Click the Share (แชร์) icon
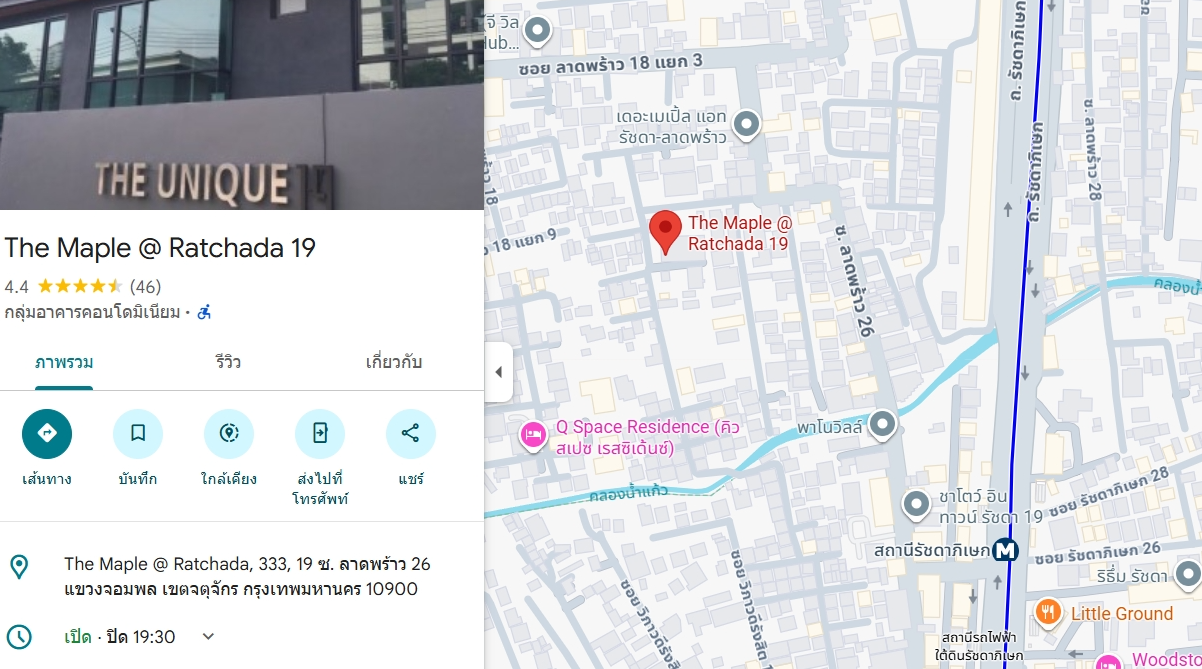The height and width of the screenshot is (669, 1202). point(410,433)
